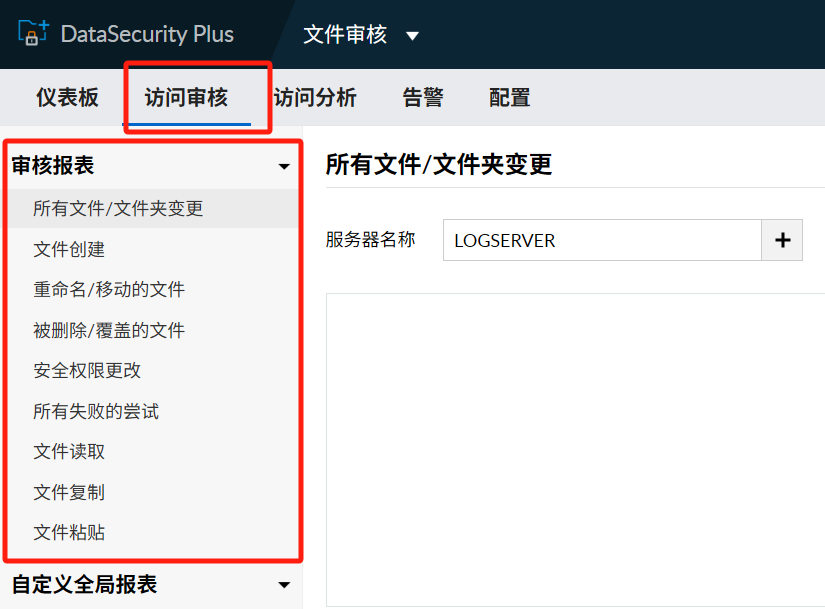Viewport: 825px width, 609px height.
Task: Click the DataSecurity Plus logo icon
Action: click(x=33, y=33)
